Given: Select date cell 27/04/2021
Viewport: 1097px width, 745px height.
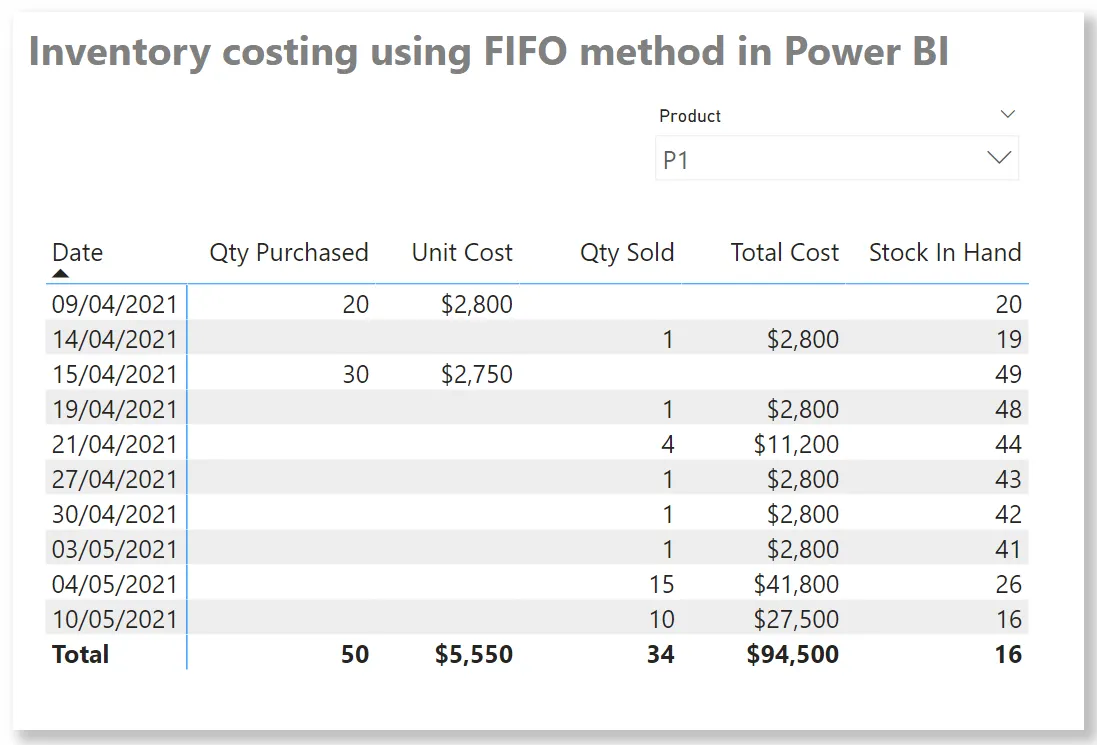Looking at the screenshot, I should [x=115, y=479].
